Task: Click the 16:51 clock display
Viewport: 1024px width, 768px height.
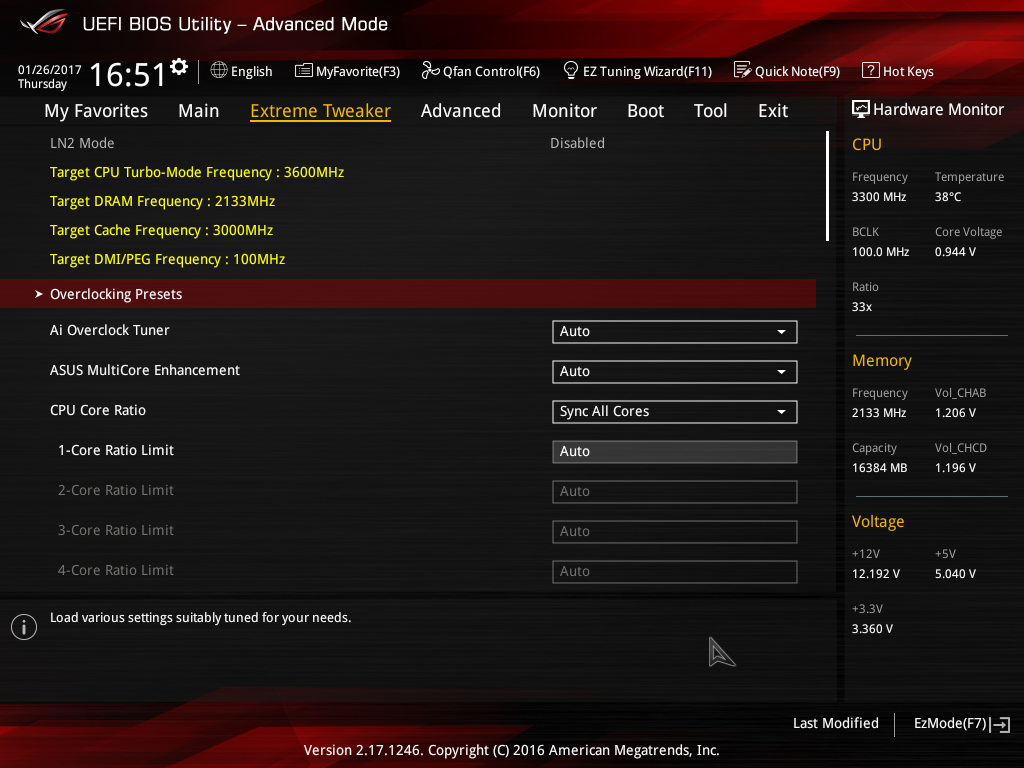Action: (128, 74)
